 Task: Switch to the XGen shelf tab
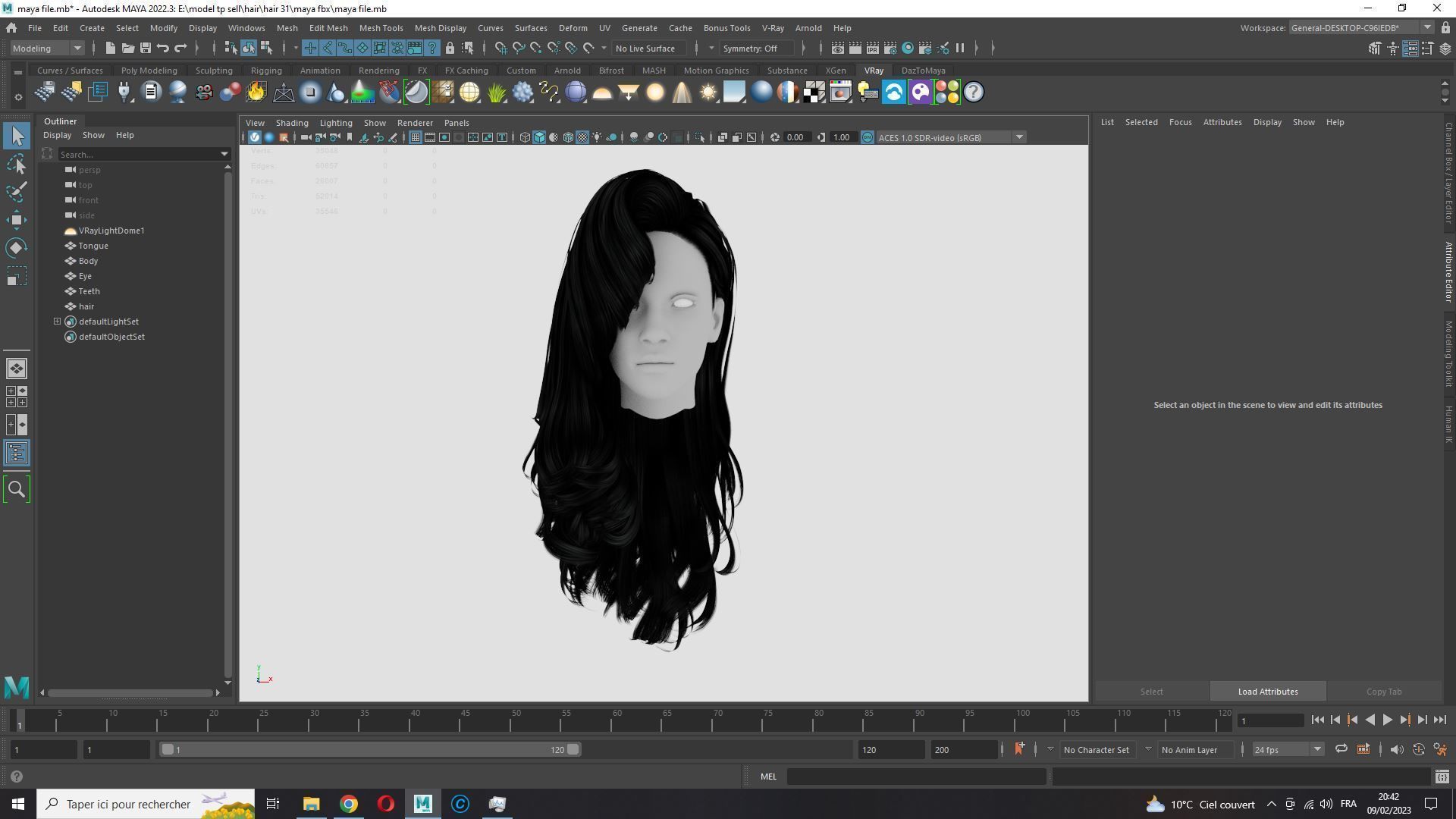tap(836, 71)
